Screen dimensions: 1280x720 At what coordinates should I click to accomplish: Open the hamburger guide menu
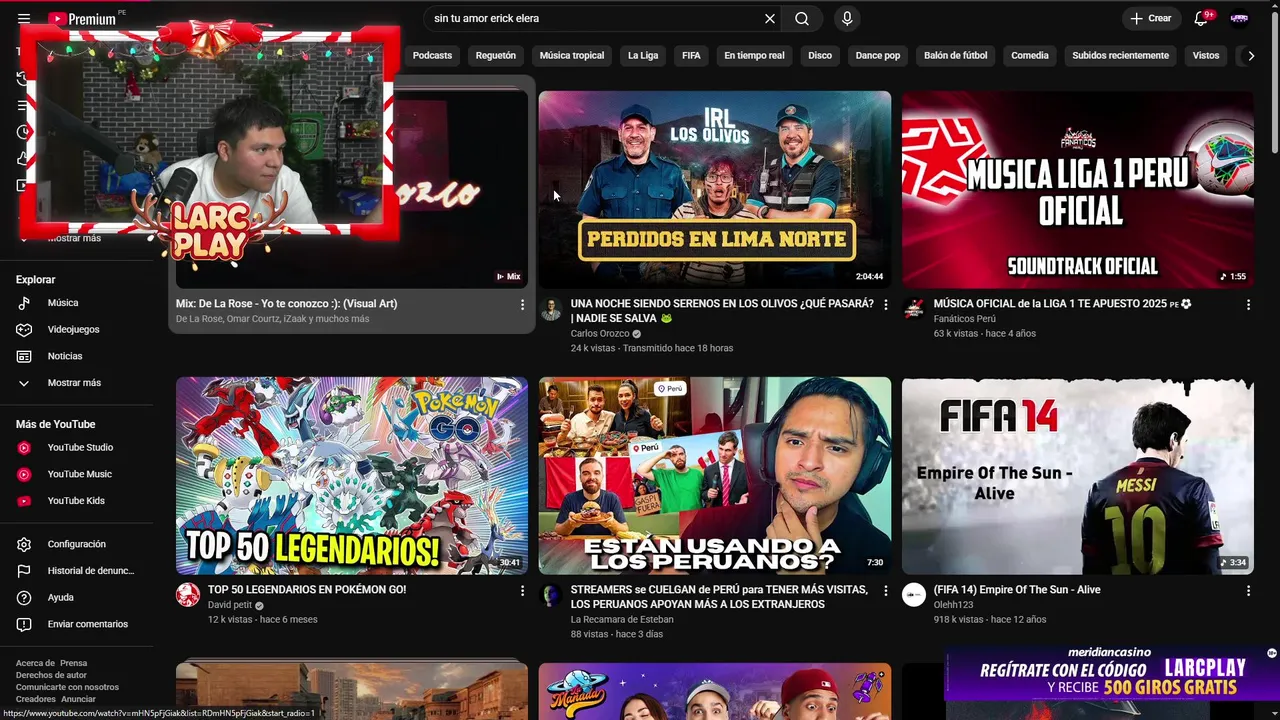(24, 18)
